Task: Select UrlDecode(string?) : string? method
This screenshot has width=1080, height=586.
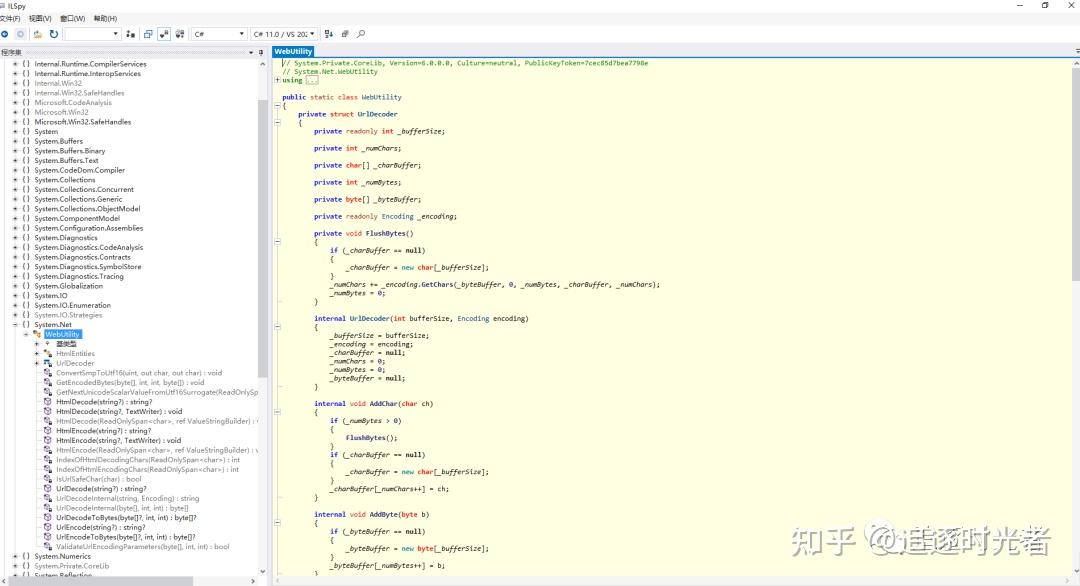Action: [x=101, y=488]
